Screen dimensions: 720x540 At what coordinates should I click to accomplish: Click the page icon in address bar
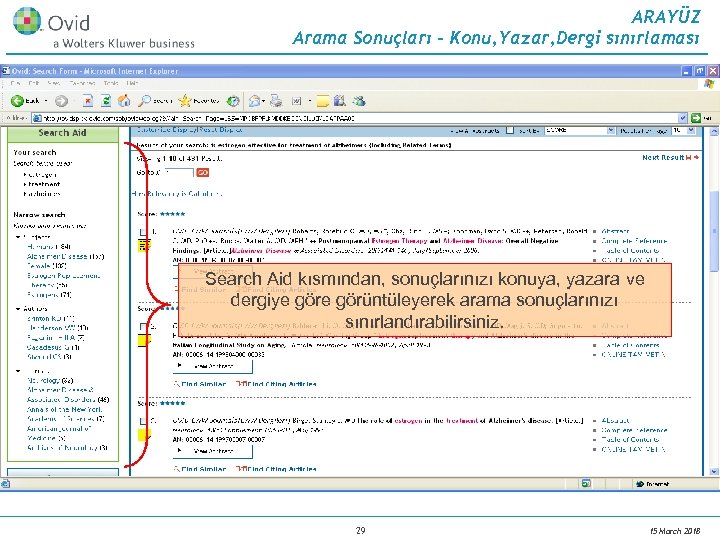(37, 118)
